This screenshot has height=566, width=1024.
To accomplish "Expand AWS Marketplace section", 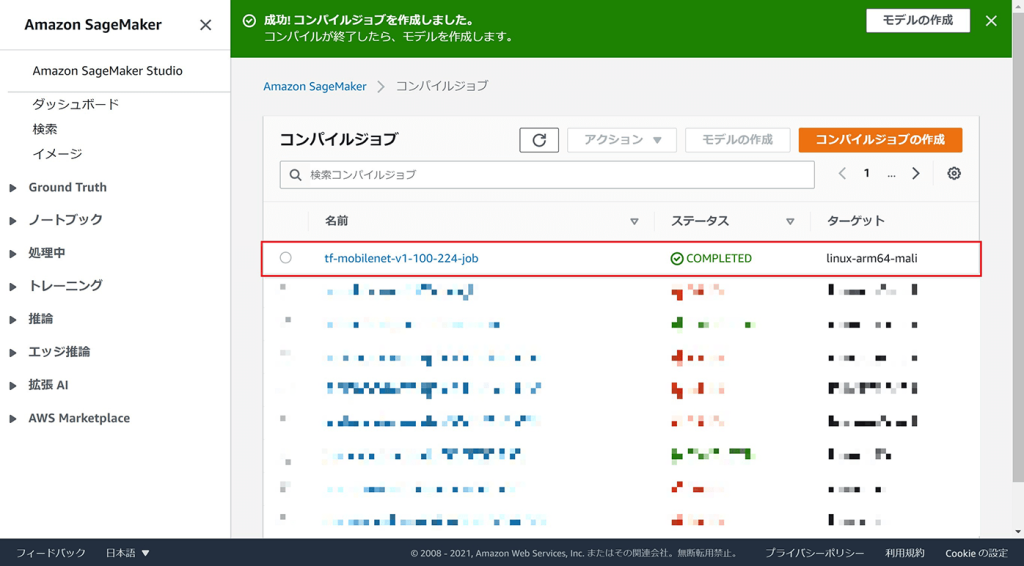I will (12, 419).
